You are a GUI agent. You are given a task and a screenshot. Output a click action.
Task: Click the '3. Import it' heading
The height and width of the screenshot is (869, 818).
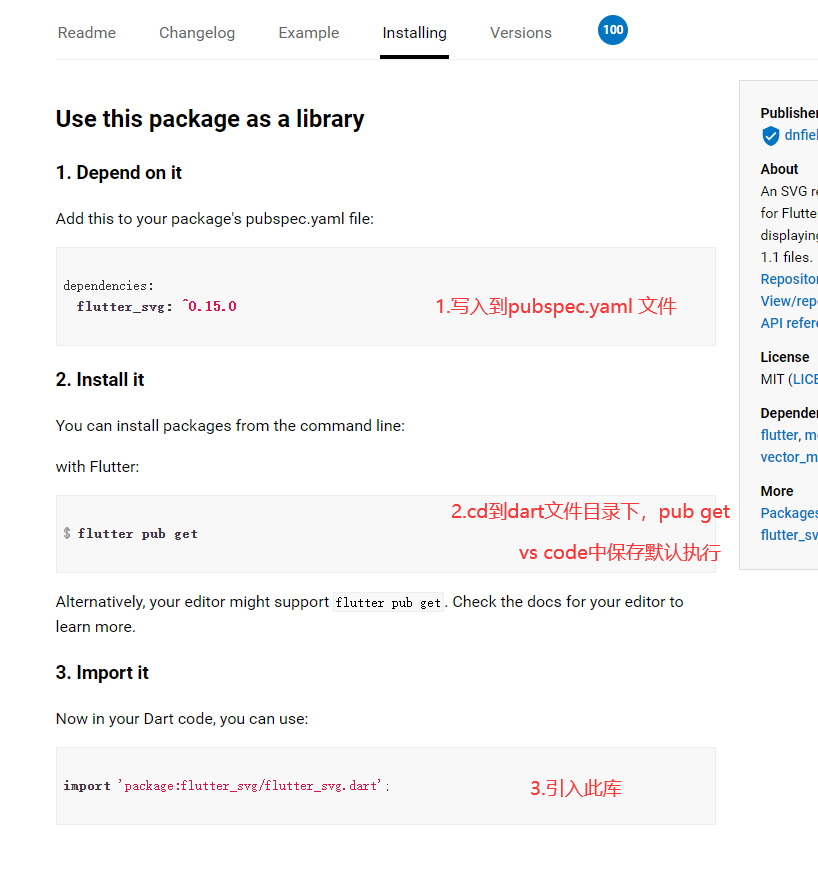(102, 673)
